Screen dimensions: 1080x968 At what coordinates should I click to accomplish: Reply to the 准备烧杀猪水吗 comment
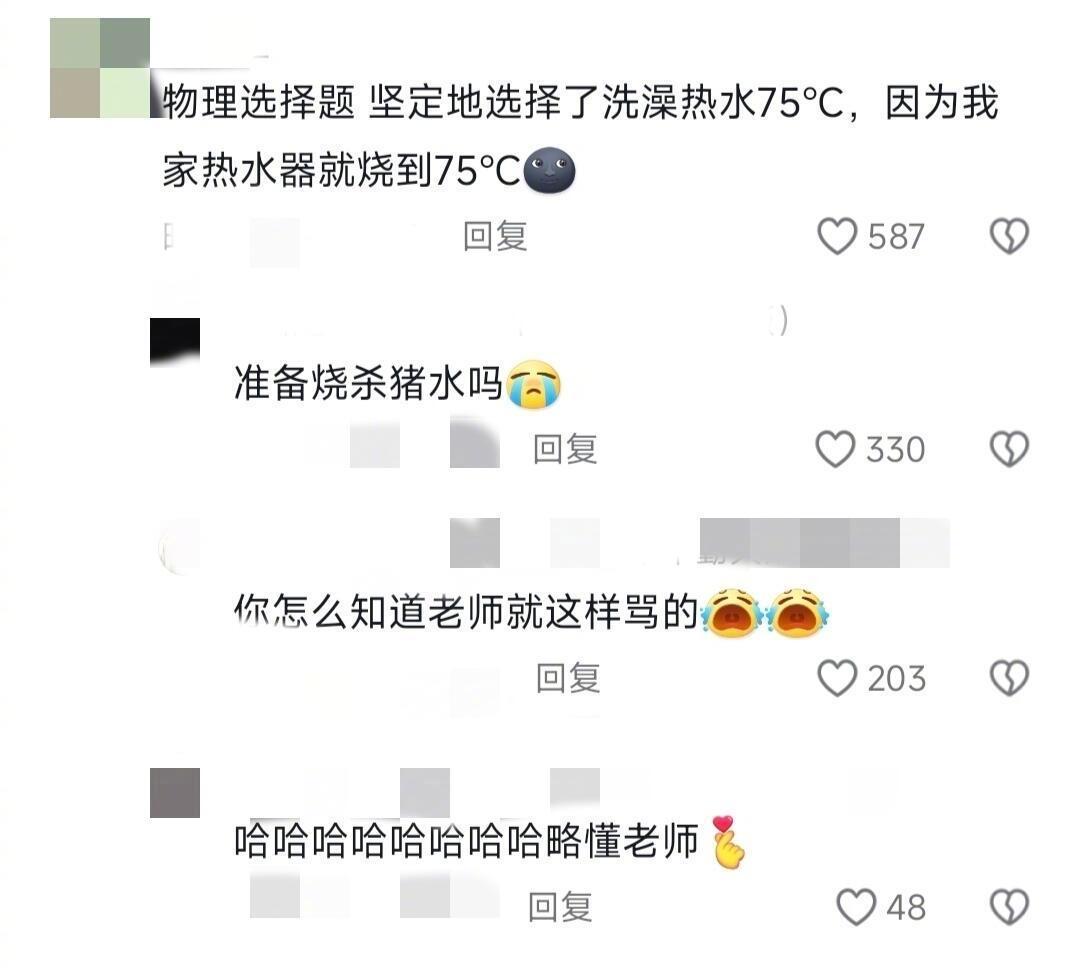(565, 449)
